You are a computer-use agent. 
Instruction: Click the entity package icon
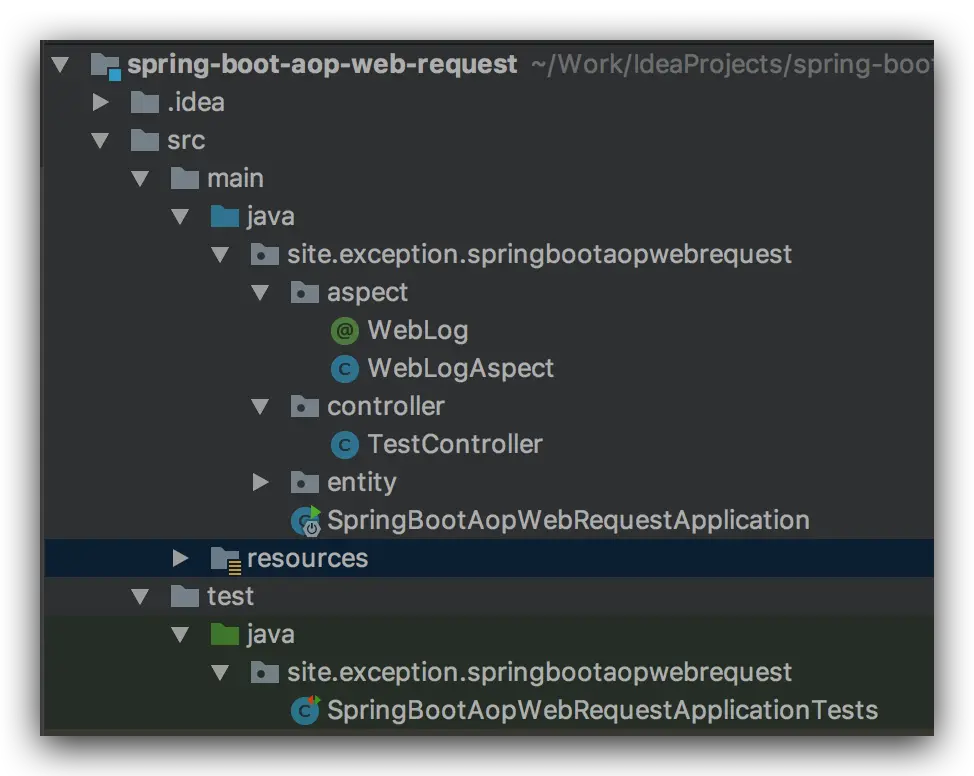point(304,483)
